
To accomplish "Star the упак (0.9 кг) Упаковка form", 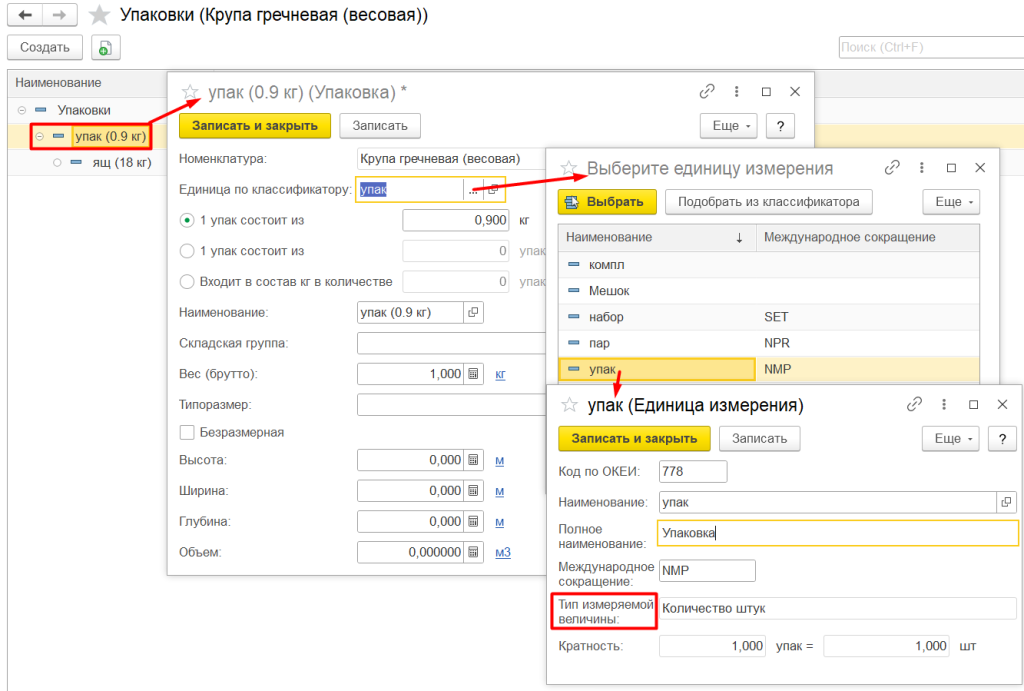I will point(190,92).
